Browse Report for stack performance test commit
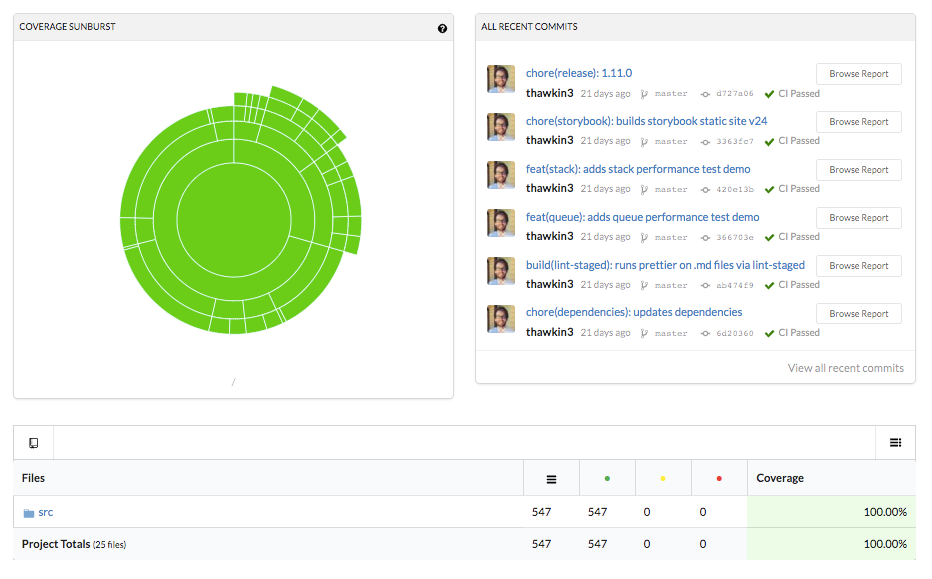932x579 pixels. (858, 170)
